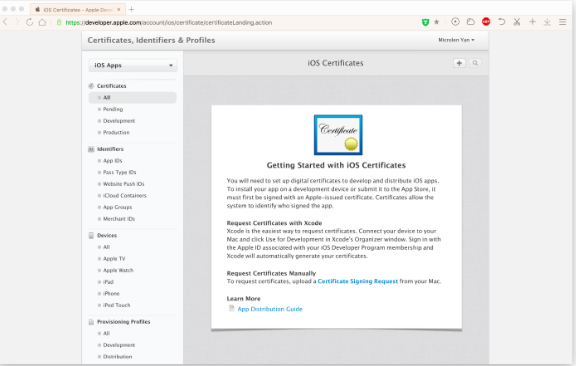Open Pass Type IDs list

[x=119, y=172]
